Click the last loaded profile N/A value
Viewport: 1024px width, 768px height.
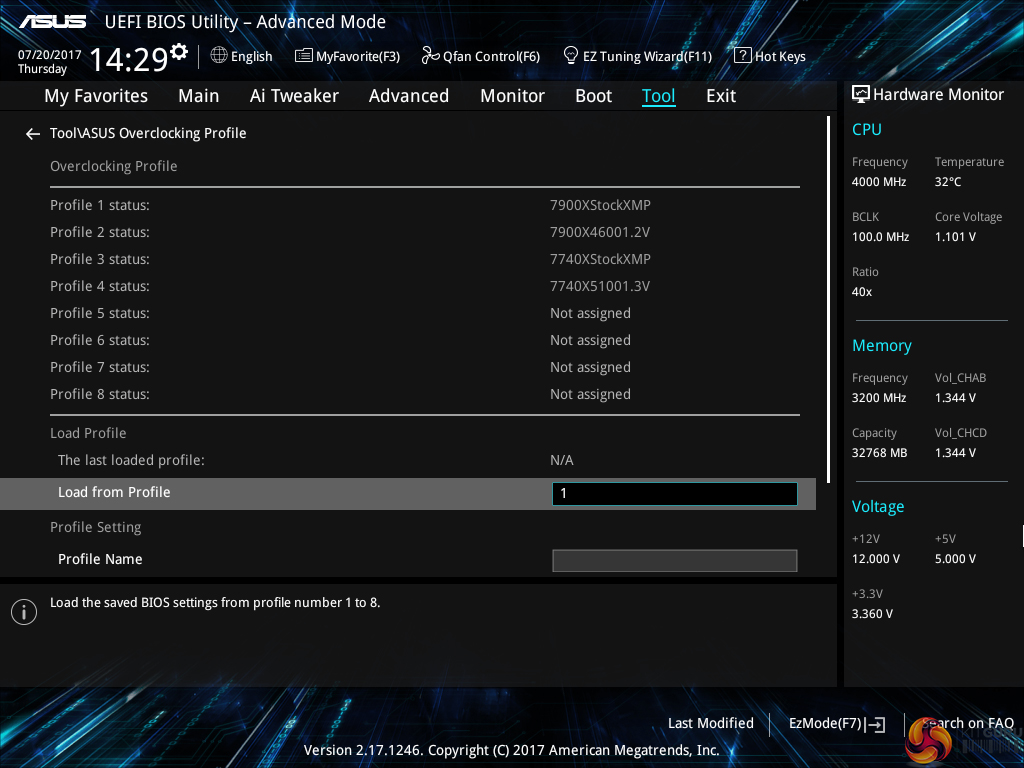pos(562,460)
